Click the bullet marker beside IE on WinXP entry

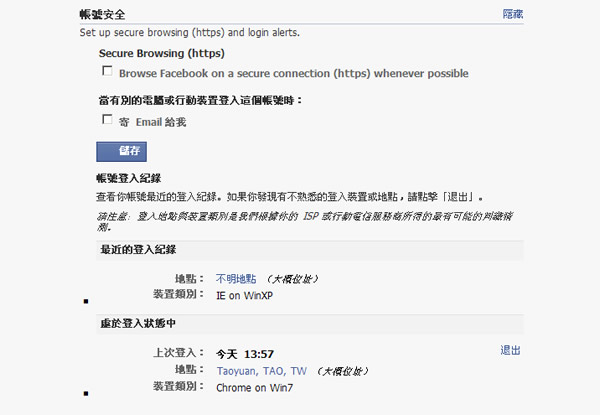[x=86, y=301]
